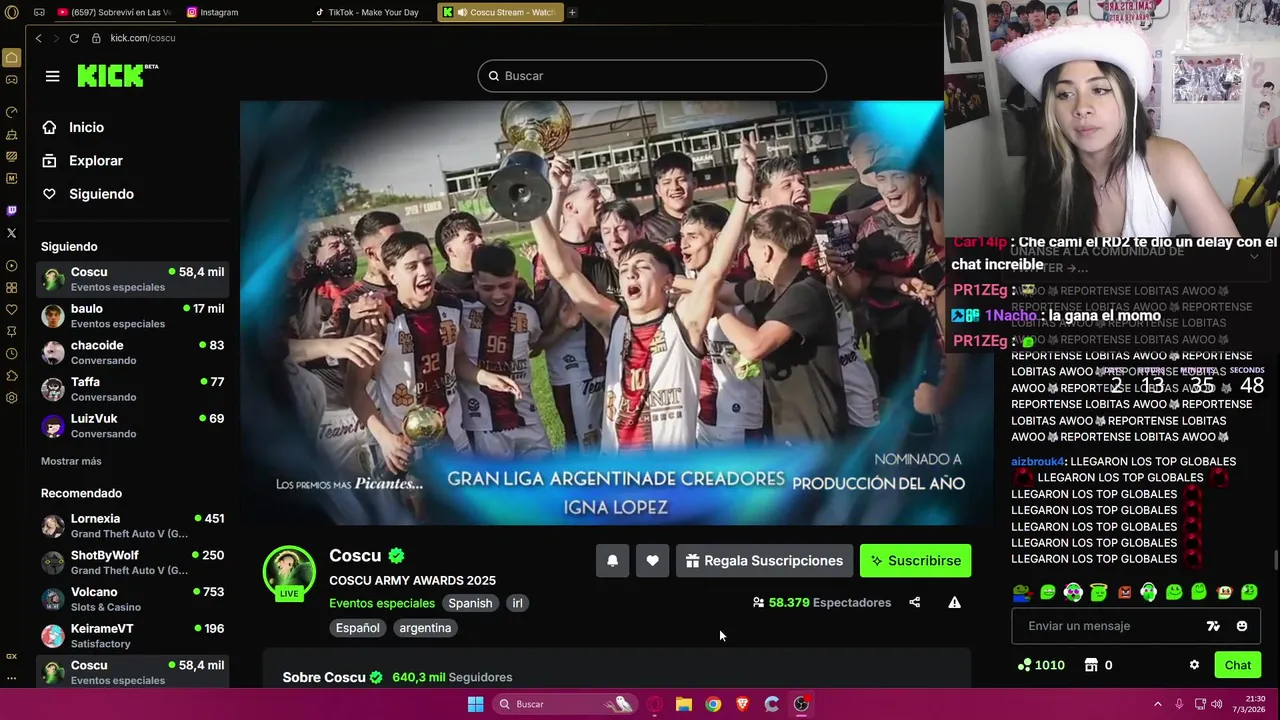Go back to previous page
1280x720 pixels.
pos(38,38)
